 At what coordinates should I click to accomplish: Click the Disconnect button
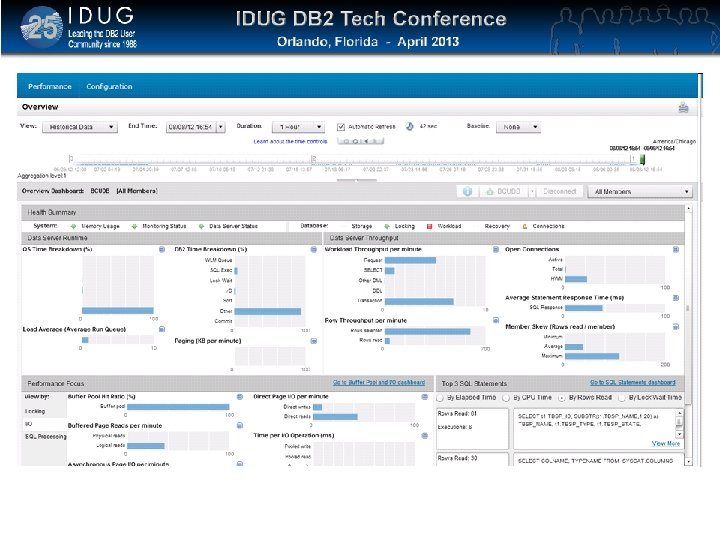560,191
